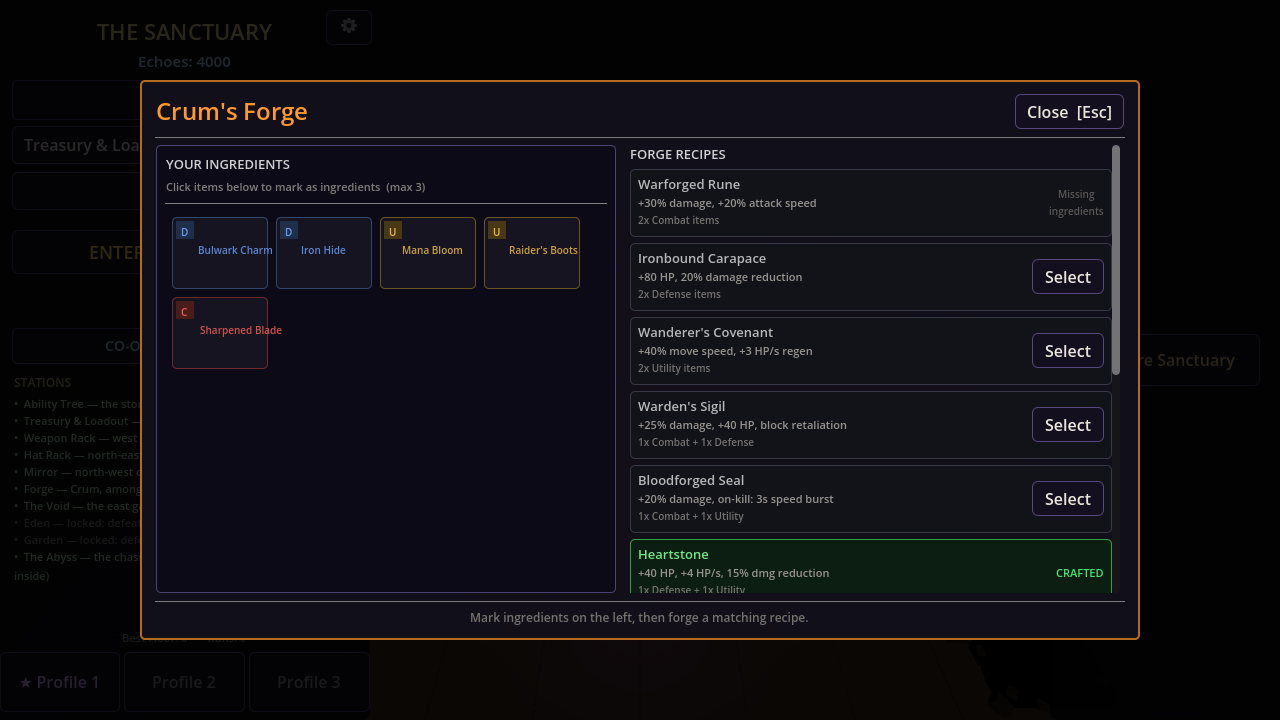The image size is (1280, 720).
Task: Mark Sharpened Blade as an ingredient
Action: (220, 333)
